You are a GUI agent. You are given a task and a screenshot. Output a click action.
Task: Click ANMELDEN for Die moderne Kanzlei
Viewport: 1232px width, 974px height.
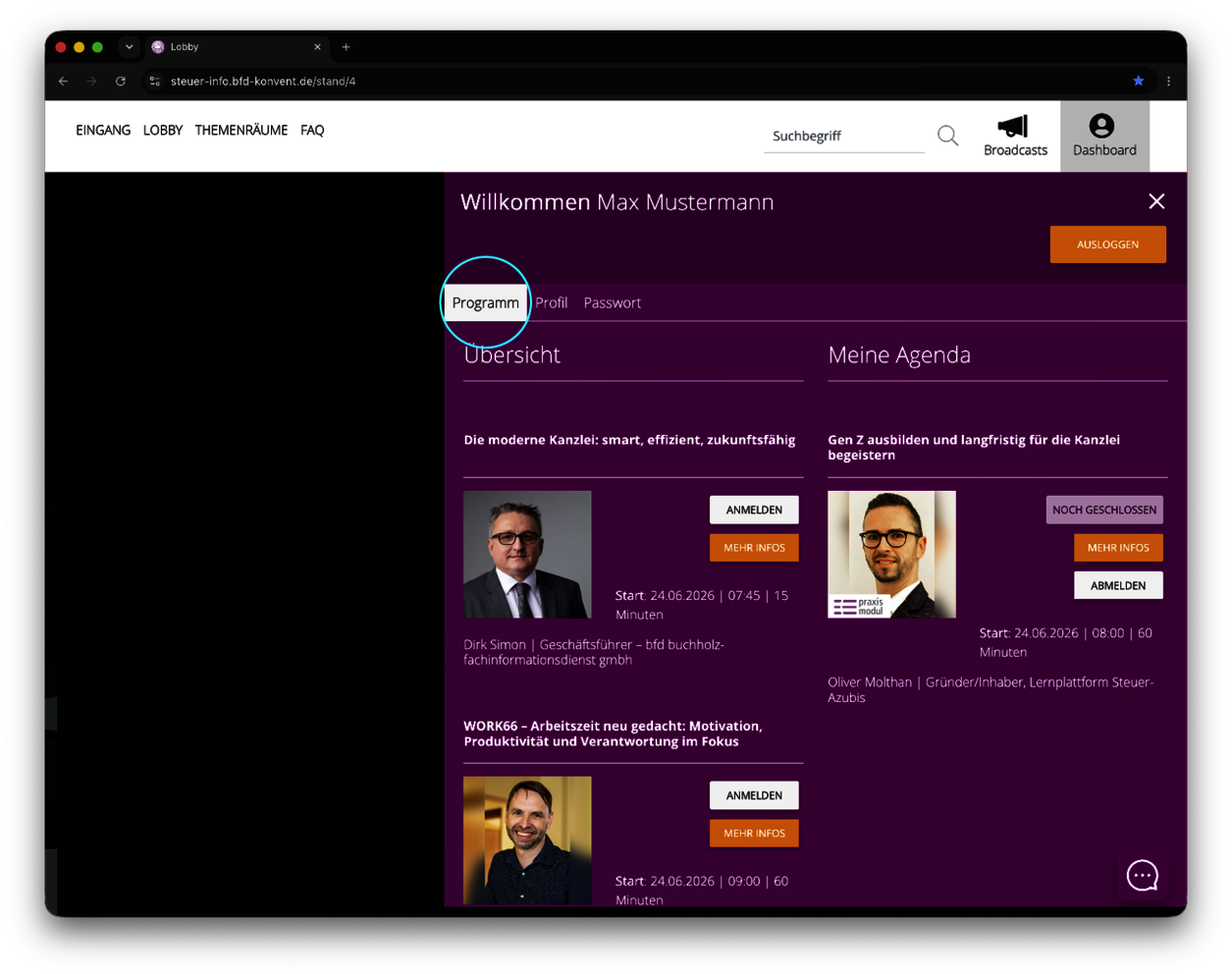[x=754, y=510]
